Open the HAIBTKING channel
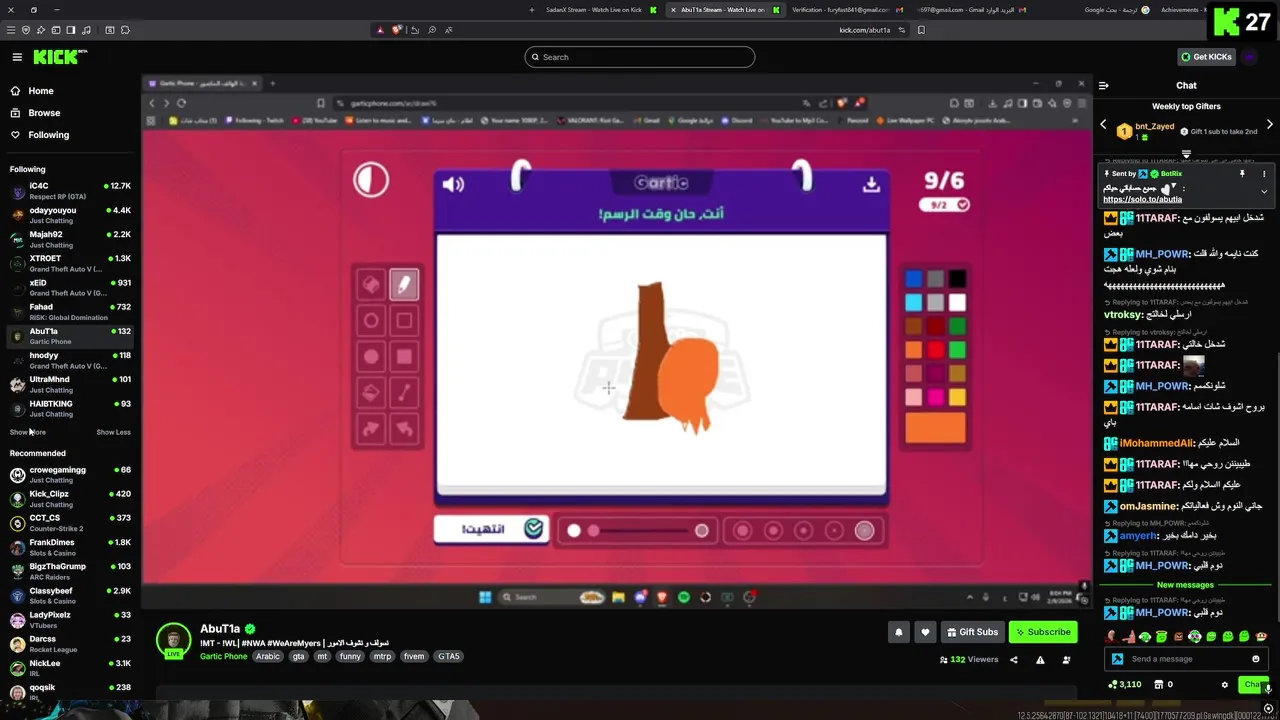1280x720 pixels. point(70,408)
